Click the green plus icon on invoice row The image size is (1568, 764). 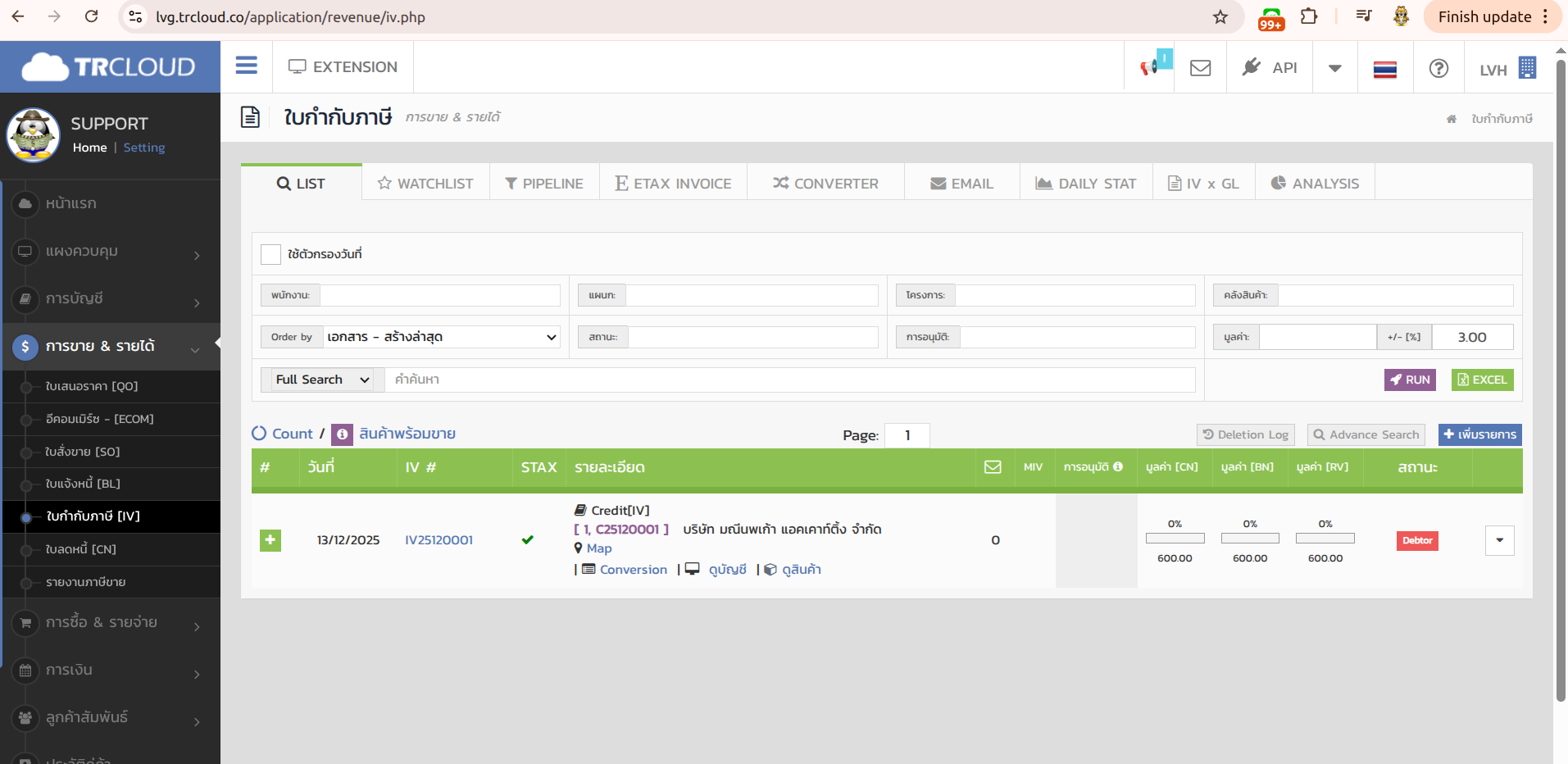[270, 540]
